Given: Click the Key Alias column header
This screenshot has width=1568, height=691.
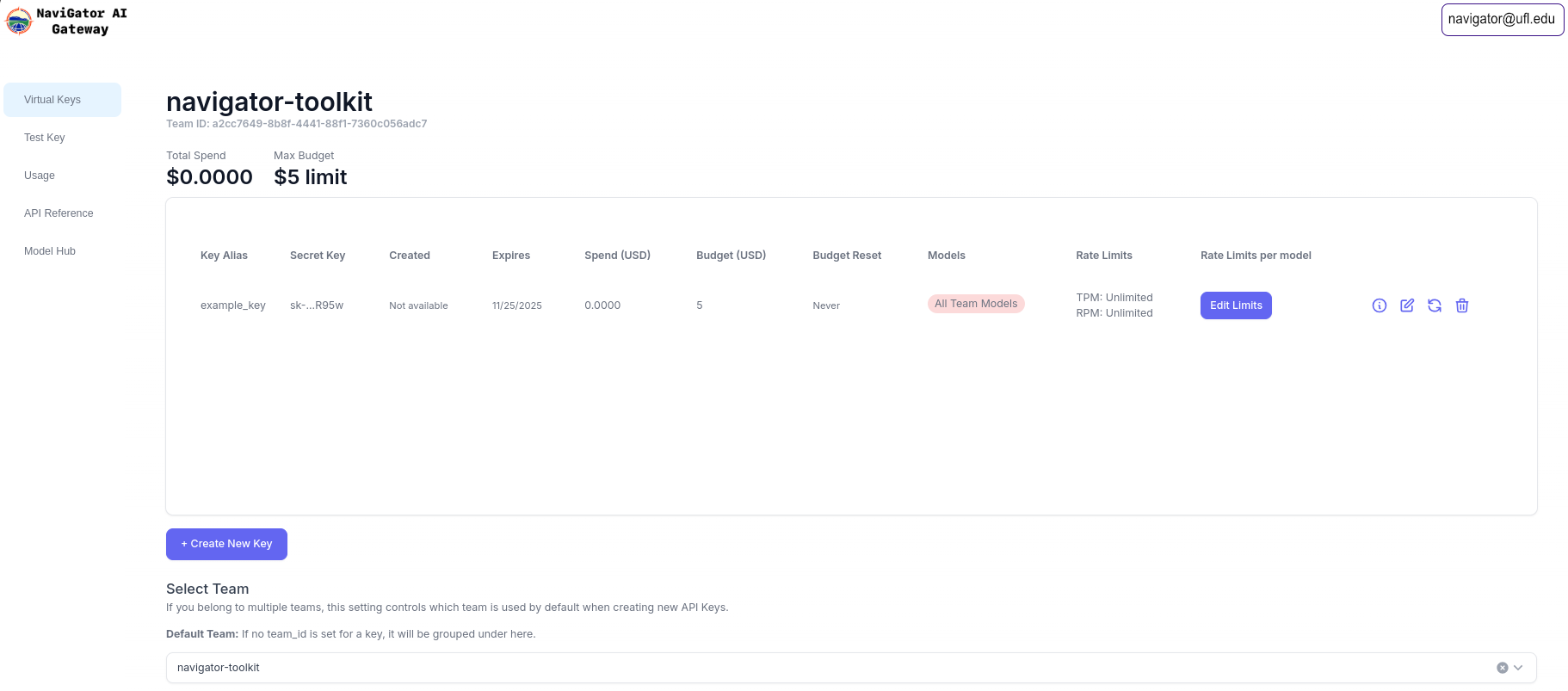Looking at the screenshot, I should pos(224,256).
